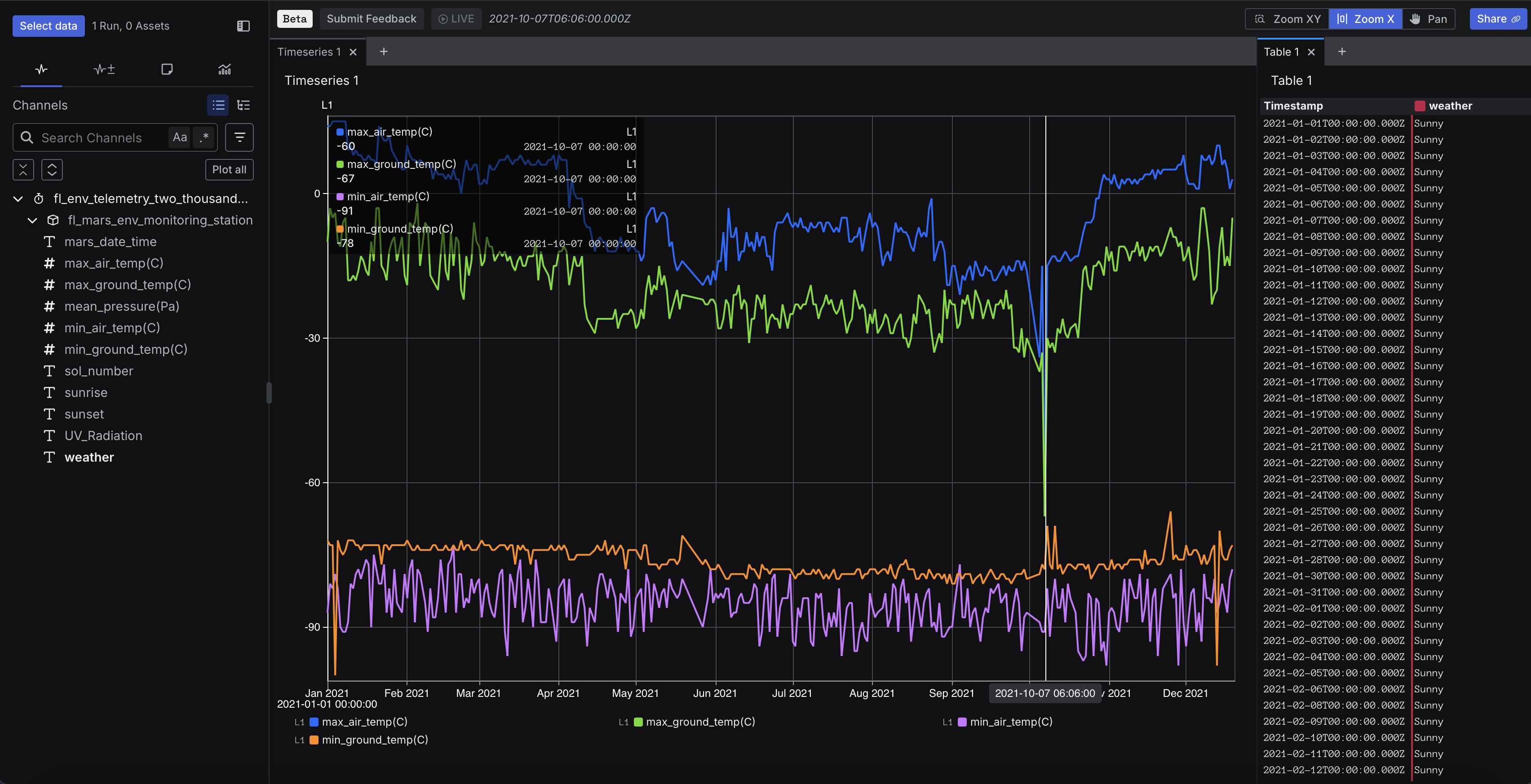This screenshot has height=784, width=1531.
Task: Open the statistics chart tab icon
Action: point(225,70)
